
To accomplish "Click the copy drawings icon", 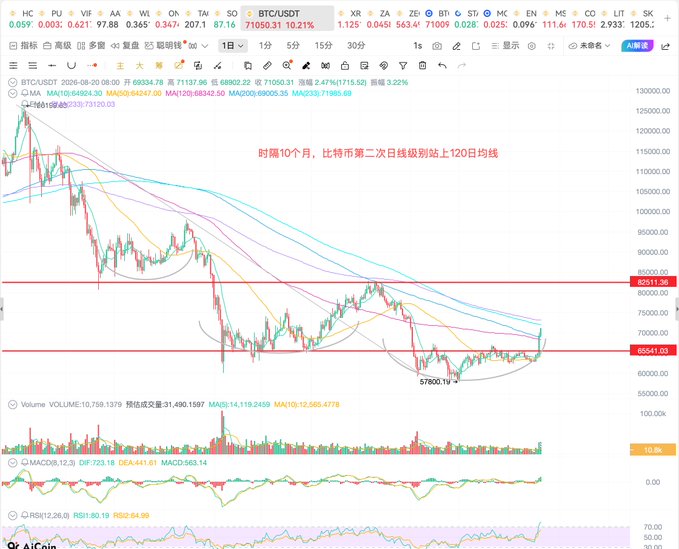I will pyautogui.click(x=248, y=65).
